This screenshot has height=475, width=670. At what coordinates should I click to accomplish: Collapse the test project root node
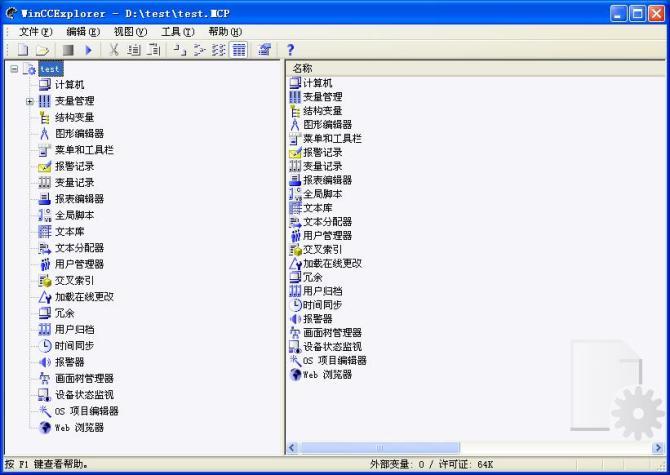(14, 68)
